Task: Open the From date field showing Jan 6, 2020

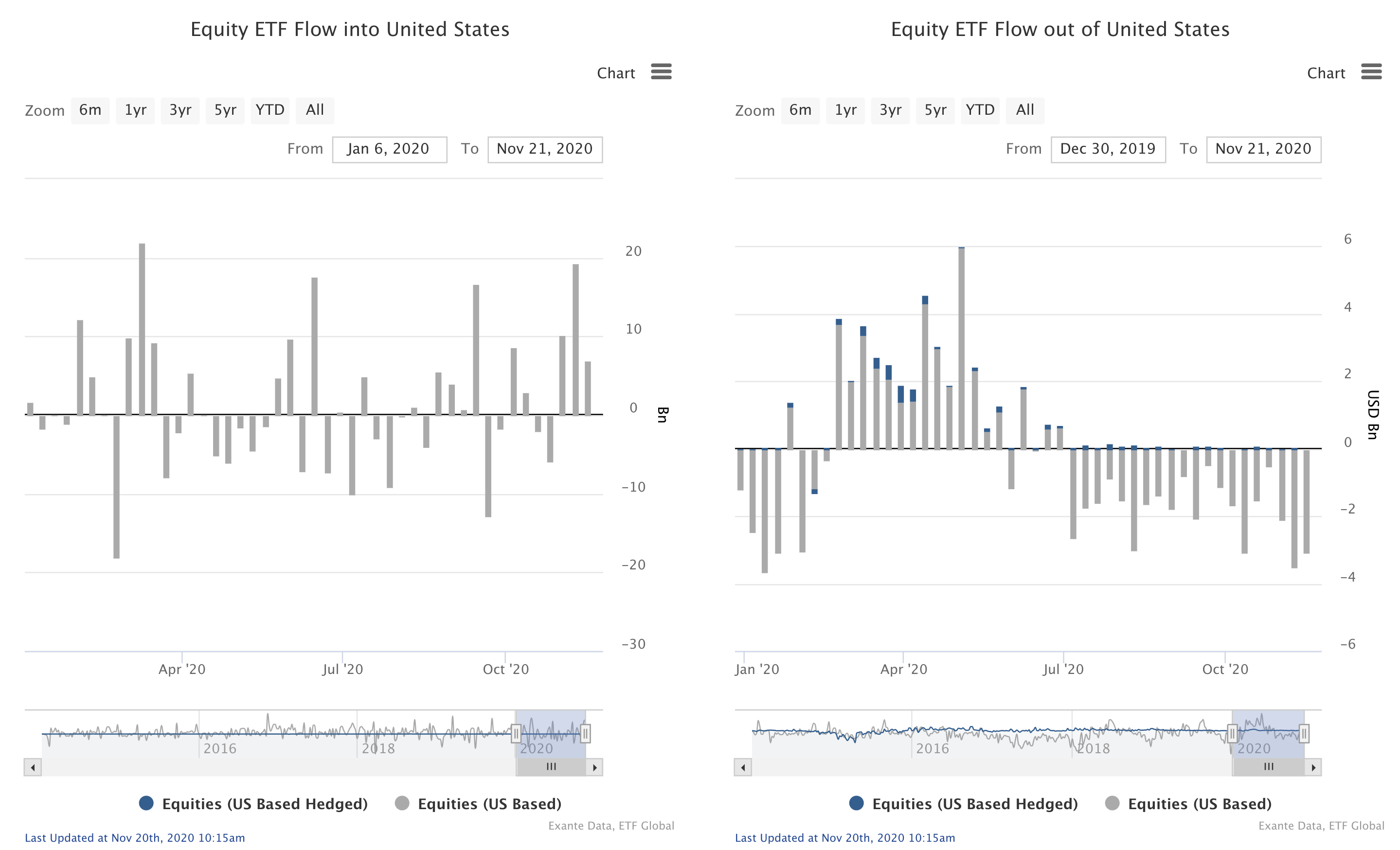Action: coord(390,149)
